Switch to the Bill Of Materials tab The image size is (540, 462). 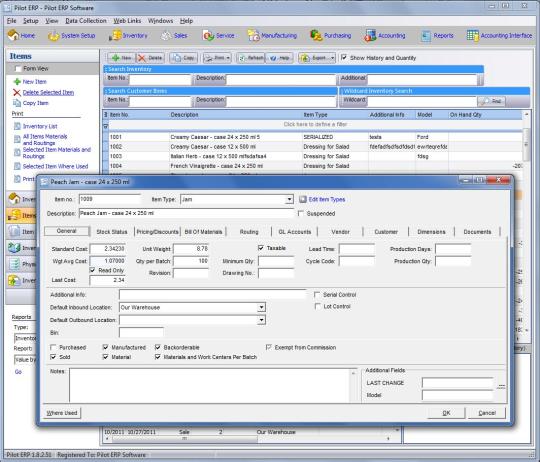pos(203,232)
